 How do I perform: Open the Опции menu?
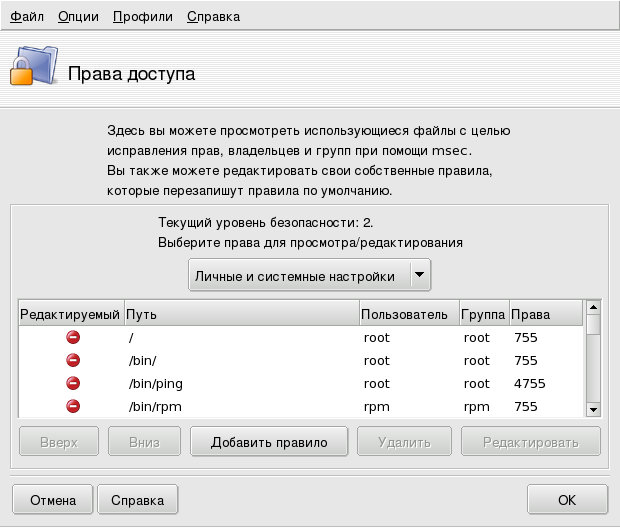[78, 17]
